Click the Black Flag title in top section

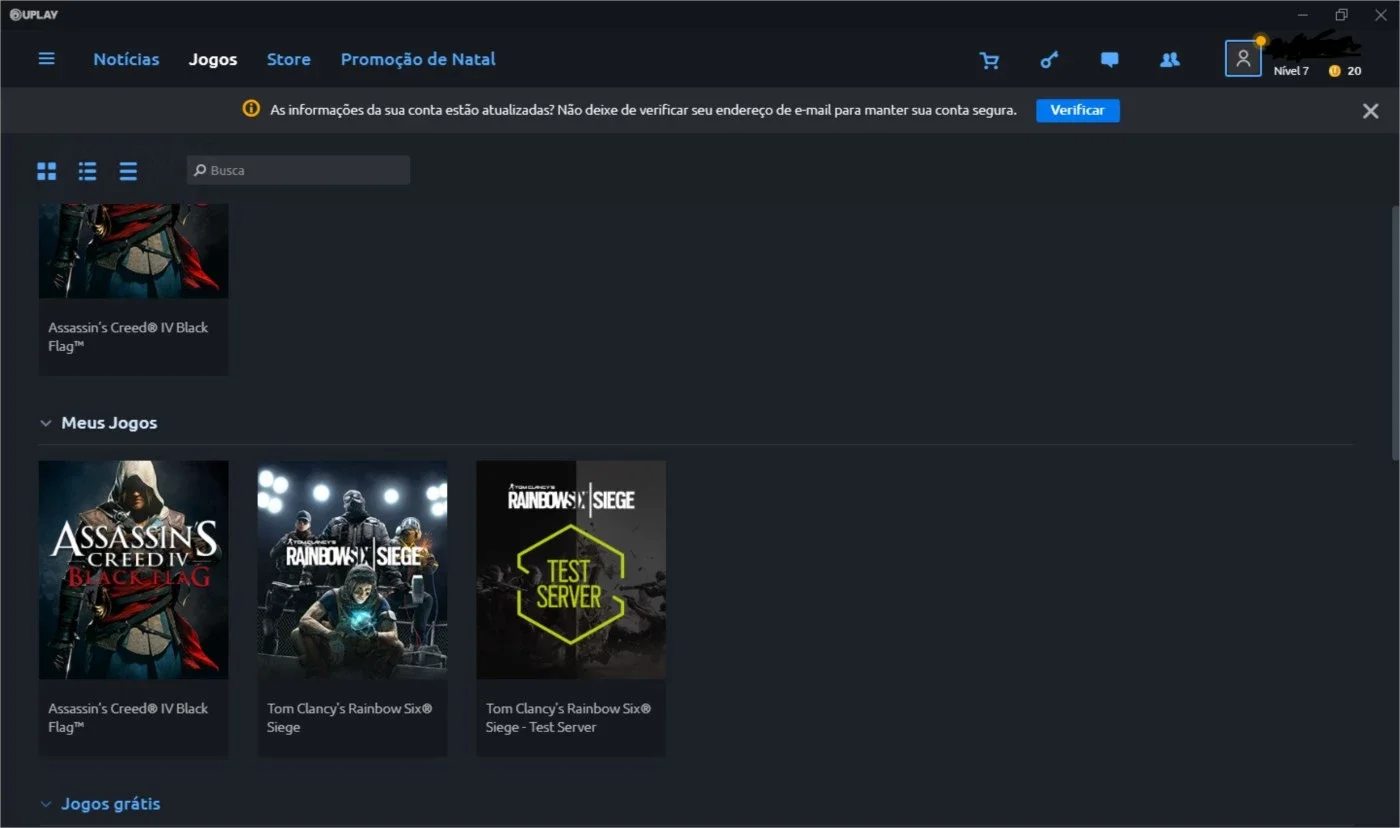point(128,337)
